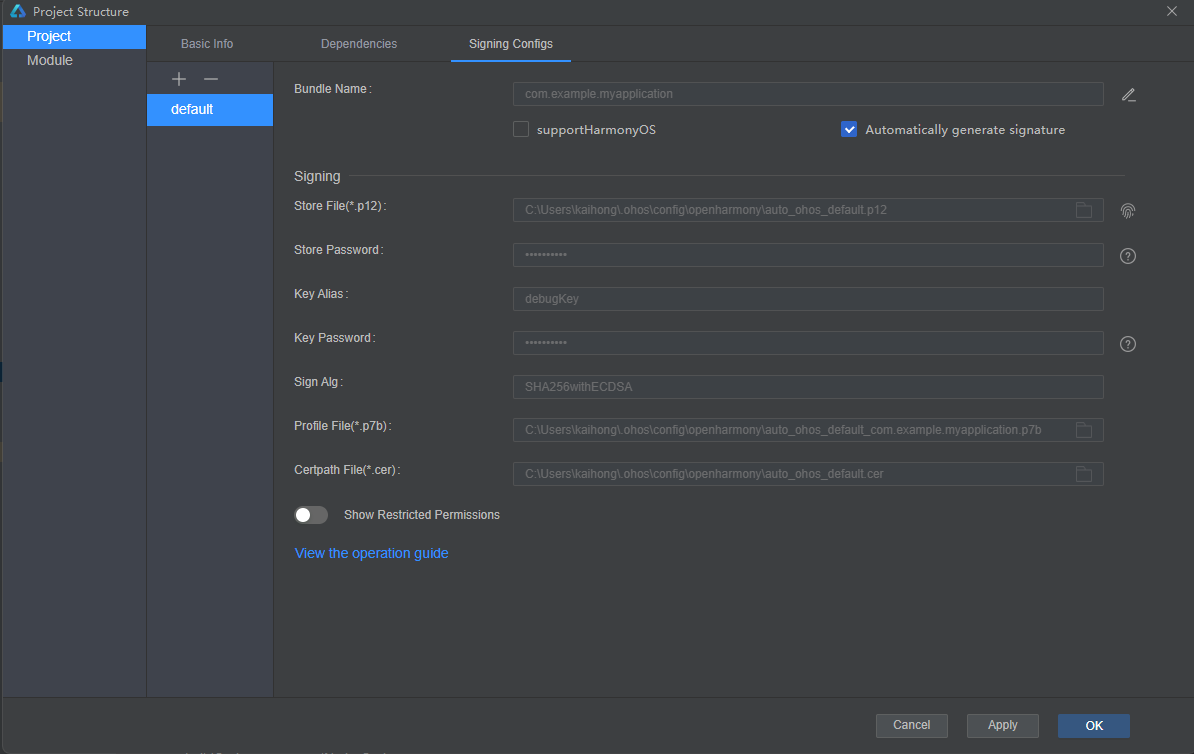Open the View the operation guide link
The width and height of the screenshot is (1194, 754).
click(x=371, y=553)
